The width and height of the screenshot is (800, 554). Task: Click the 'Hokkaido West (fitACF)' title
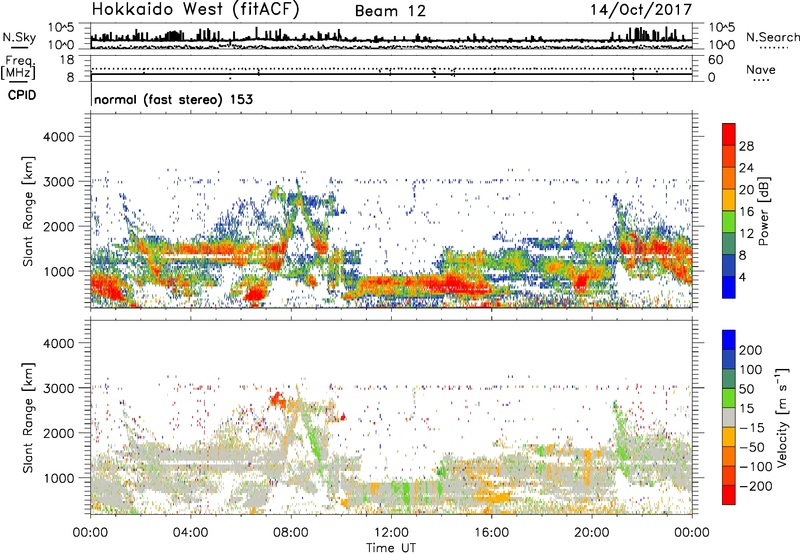[x=195, y=10]
